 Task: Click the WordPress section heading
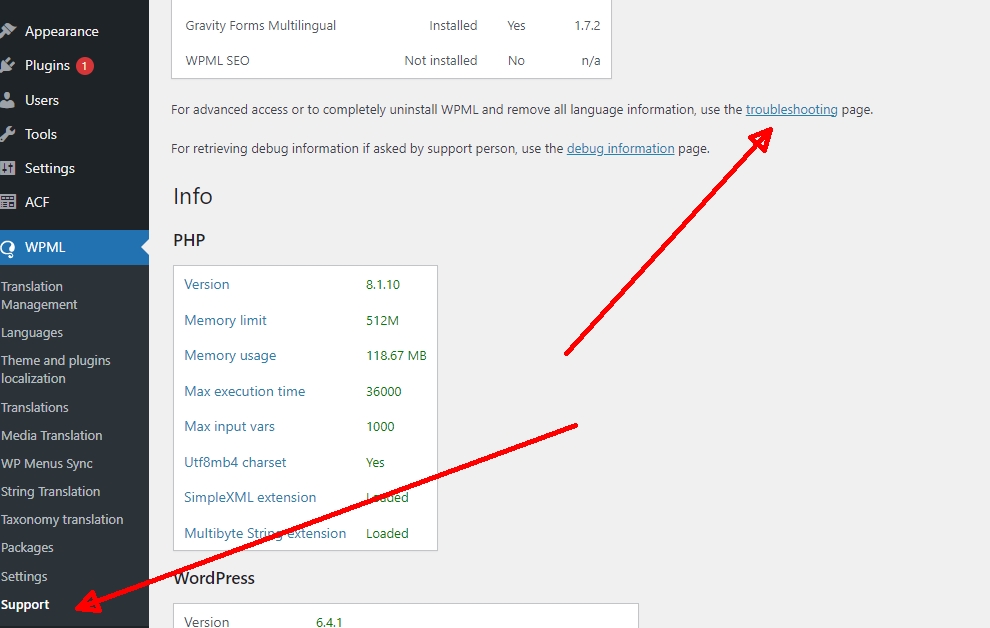point(214,578)
